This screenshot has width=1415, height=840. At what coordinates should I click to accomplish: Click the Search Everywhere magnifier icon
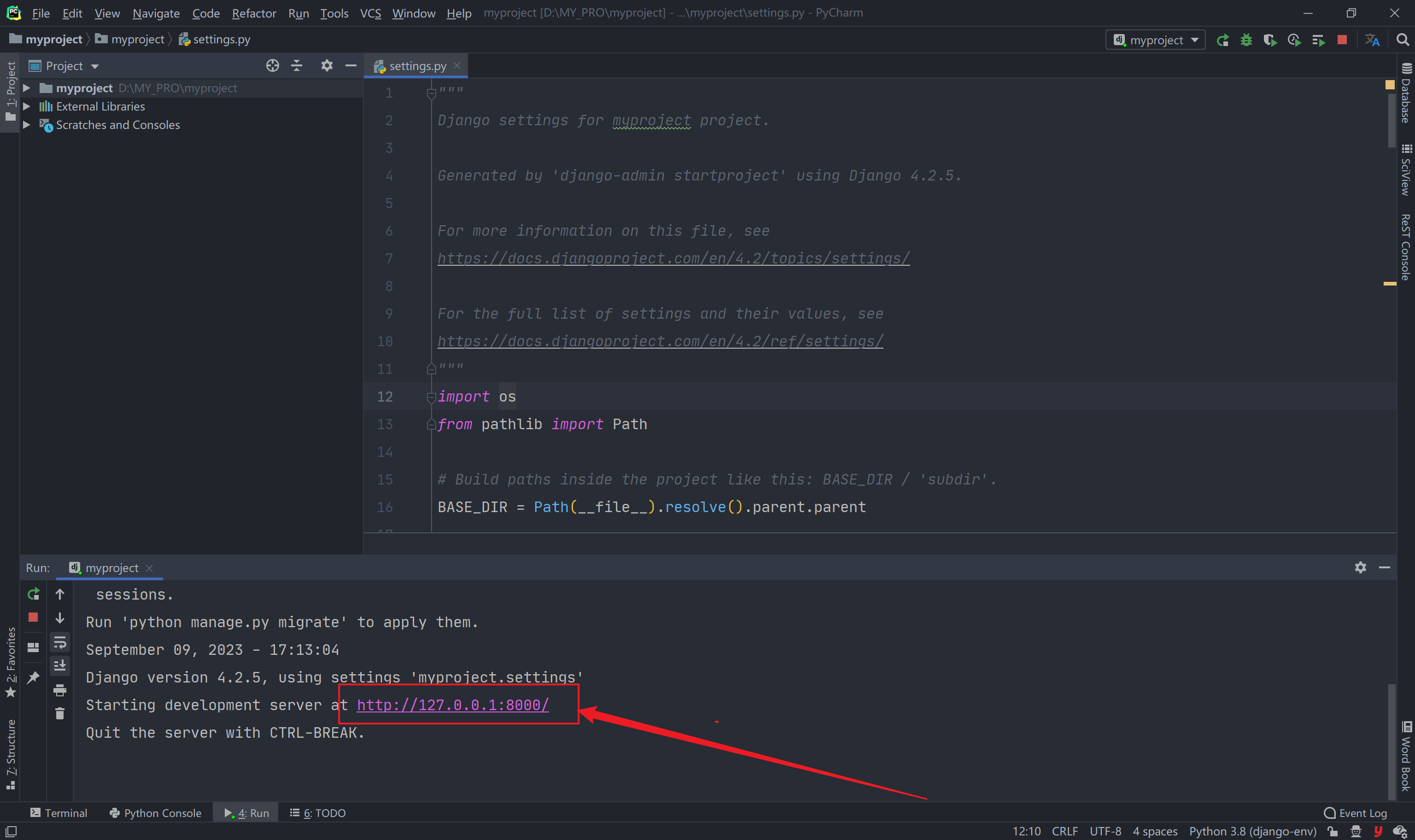(1402, 40)
